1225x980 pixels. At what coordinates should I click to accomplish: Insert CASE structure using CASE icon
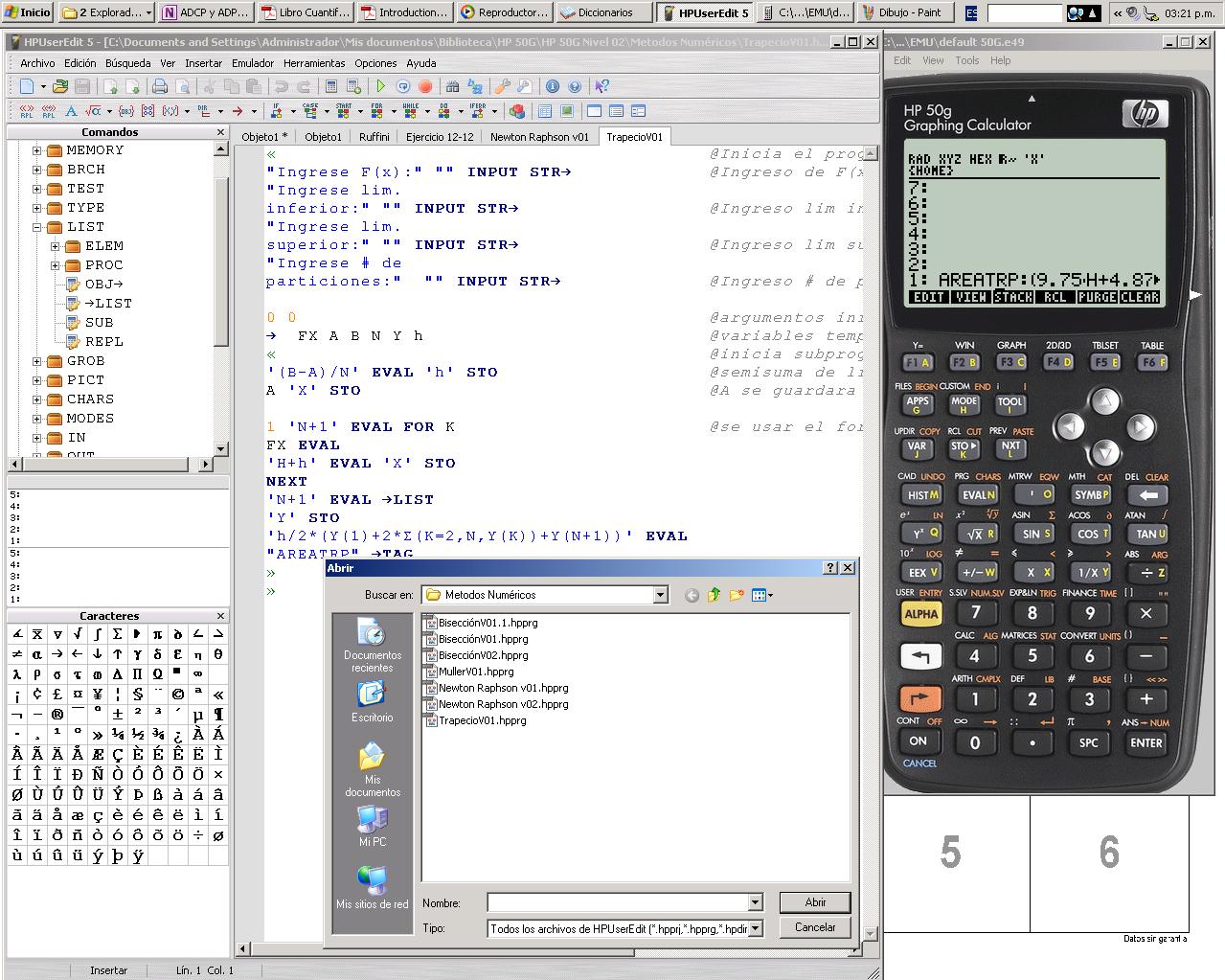pyautogui.click(x=310, y=111)
